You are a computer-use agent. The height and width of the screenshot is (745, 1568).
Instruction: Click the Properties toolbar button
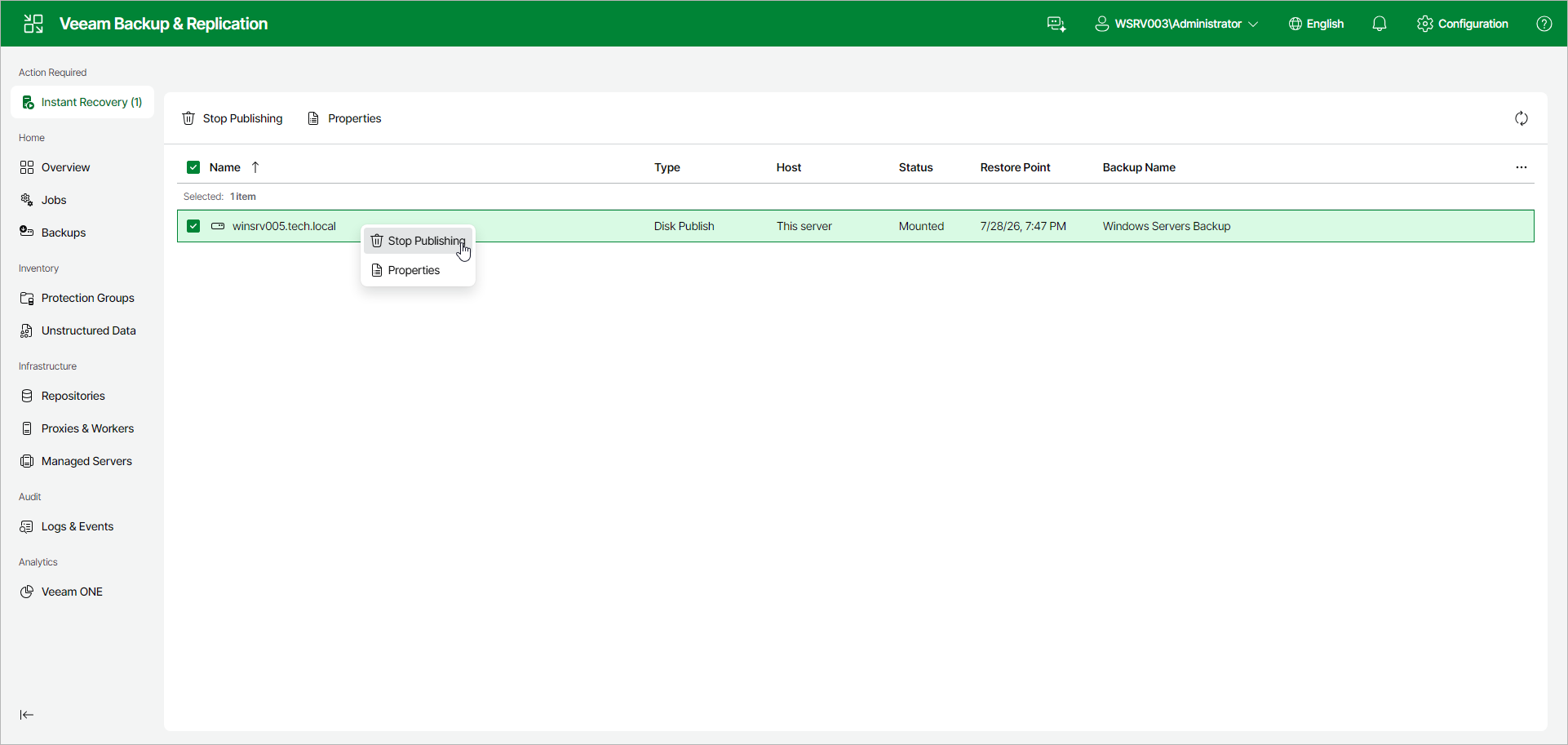point(344,118)
